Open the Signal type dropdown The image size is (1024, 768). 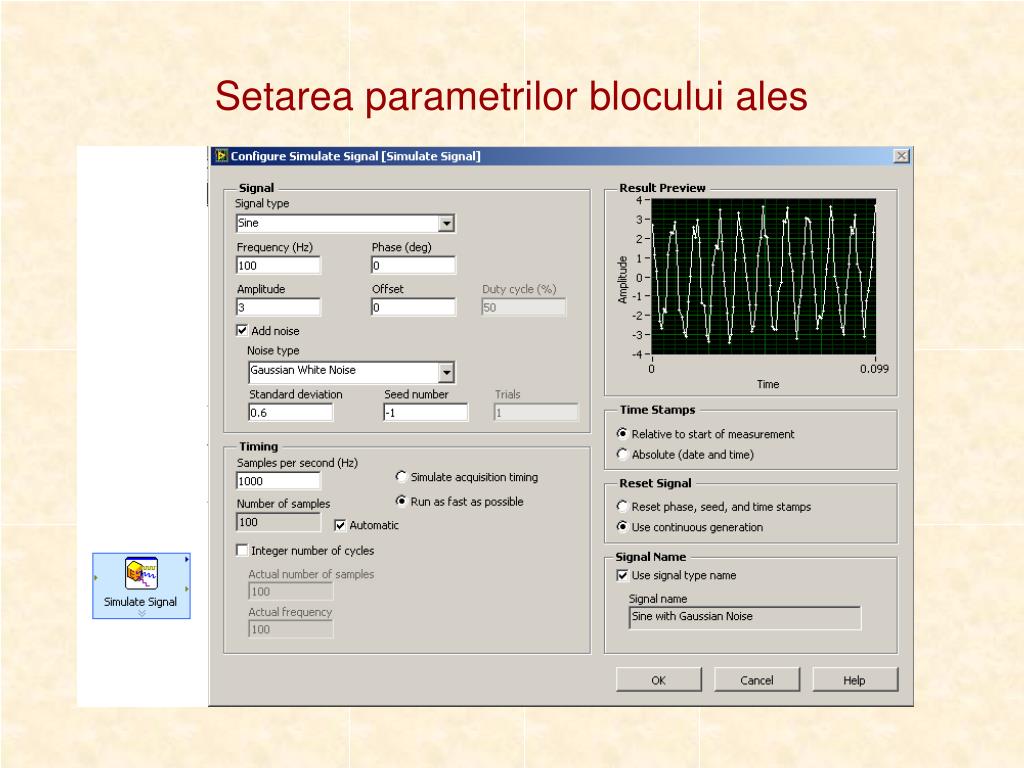446,223
